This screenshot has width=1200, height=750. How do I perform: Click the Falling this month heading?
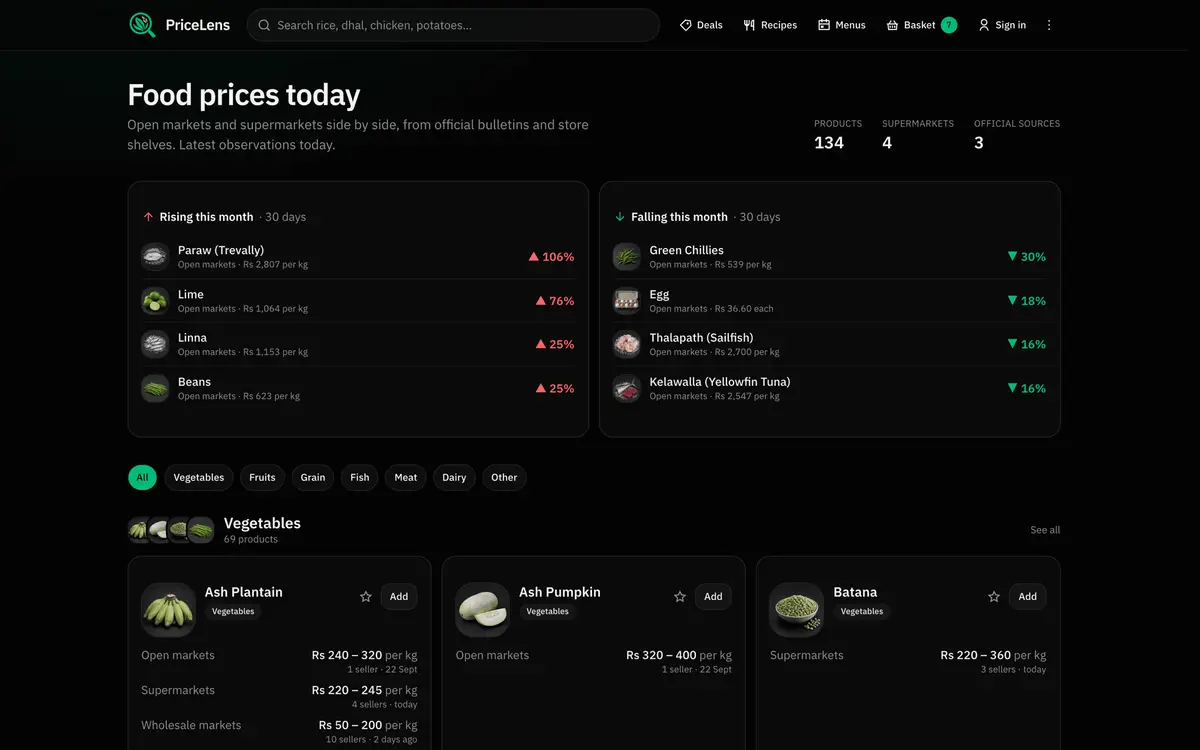click(679, 217)
